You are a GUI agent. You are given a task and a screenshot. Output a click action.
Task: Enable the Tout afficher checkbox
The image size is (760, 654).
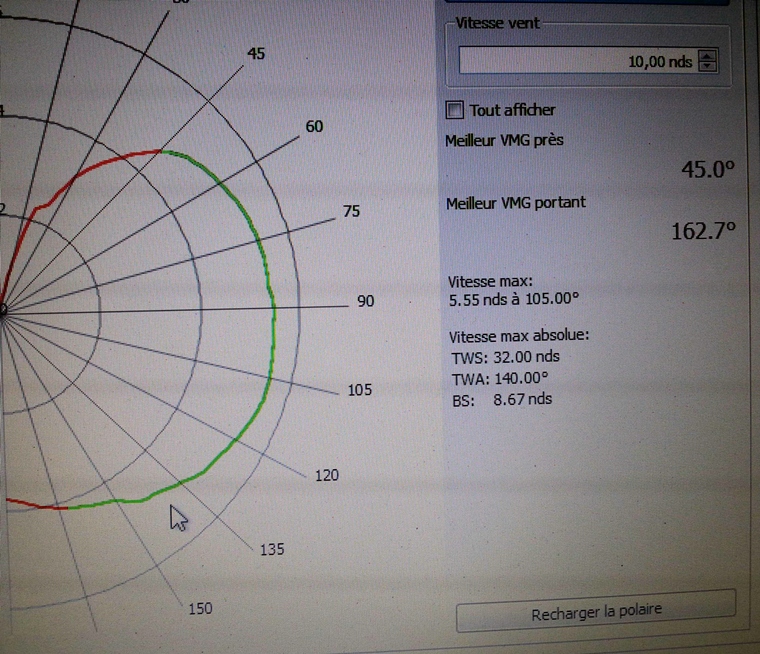455,110
